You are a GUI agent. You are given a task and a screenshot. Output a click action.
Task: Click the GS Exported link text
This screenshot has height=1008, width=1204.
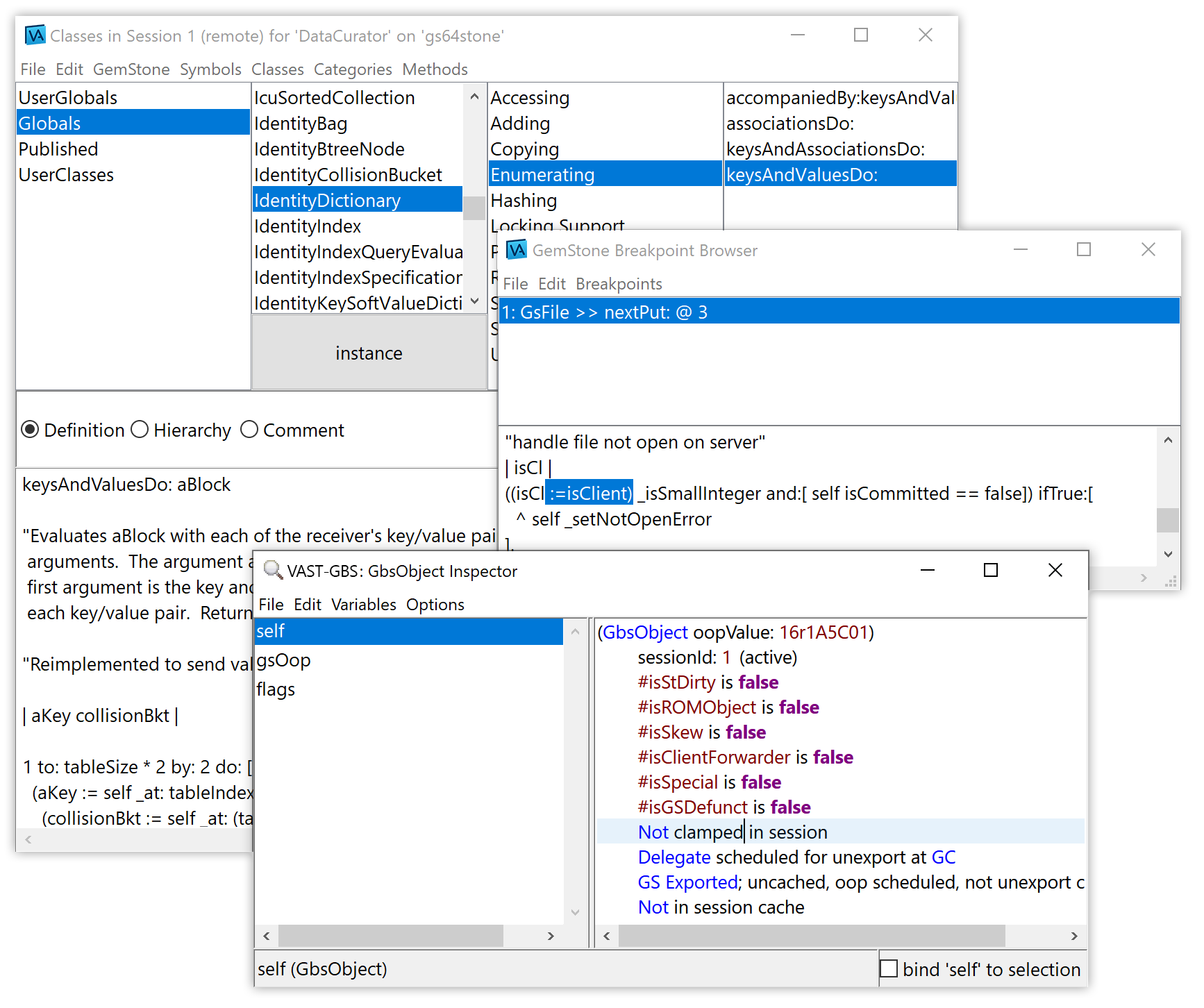tap(687, 882)
